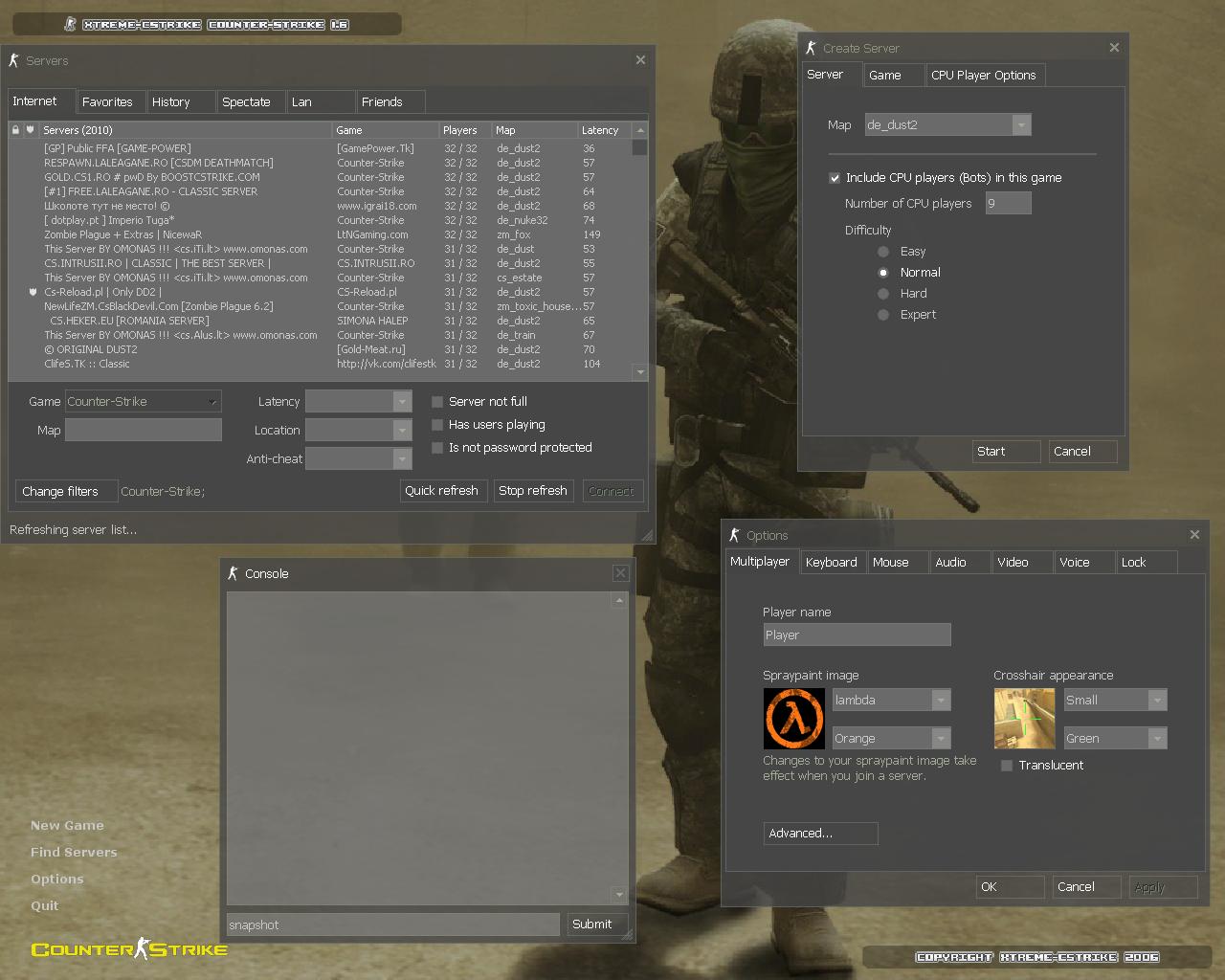The height and width of the screenshot is (980, 1225).
Task: Click Start to create server
Action: coord(1005,452)
